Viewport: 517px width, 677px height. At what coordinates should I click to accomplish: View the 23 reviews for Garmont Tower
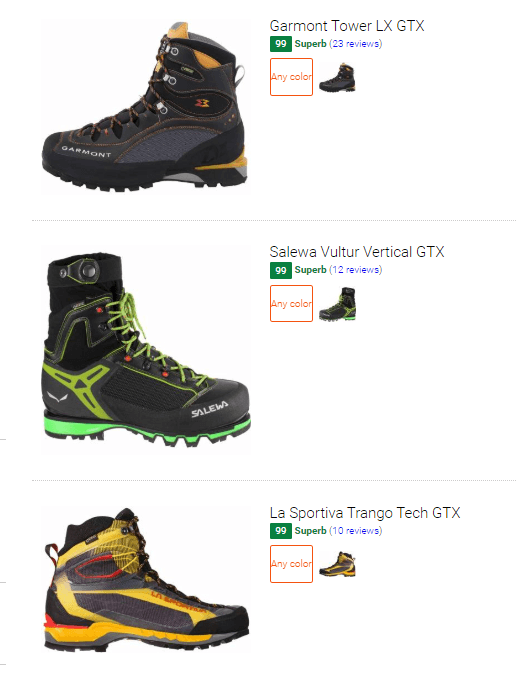[355, 44]
